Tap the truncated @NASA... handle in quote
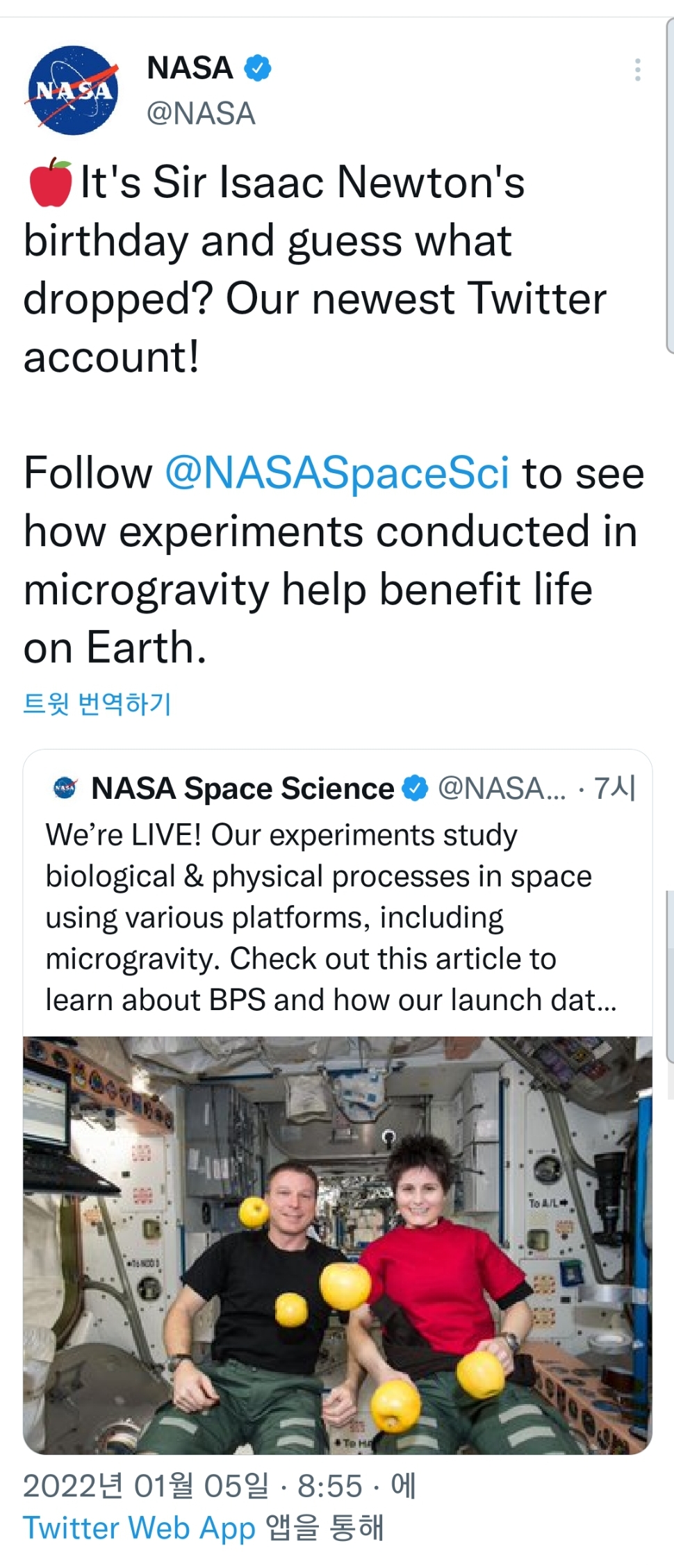The width and height of the screenshot is (674, 1568). click(x=501, y=789)
